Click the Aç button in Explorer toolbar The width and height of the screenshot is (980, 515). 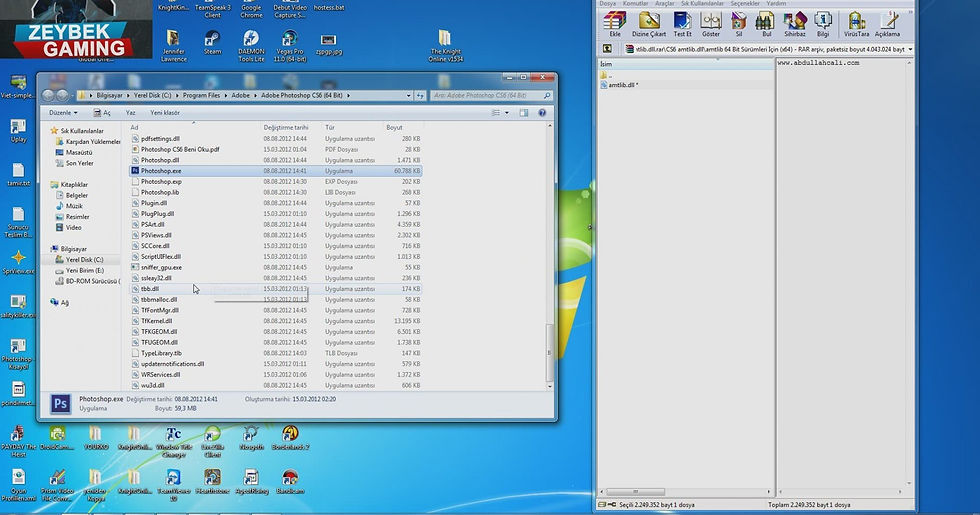102,112
